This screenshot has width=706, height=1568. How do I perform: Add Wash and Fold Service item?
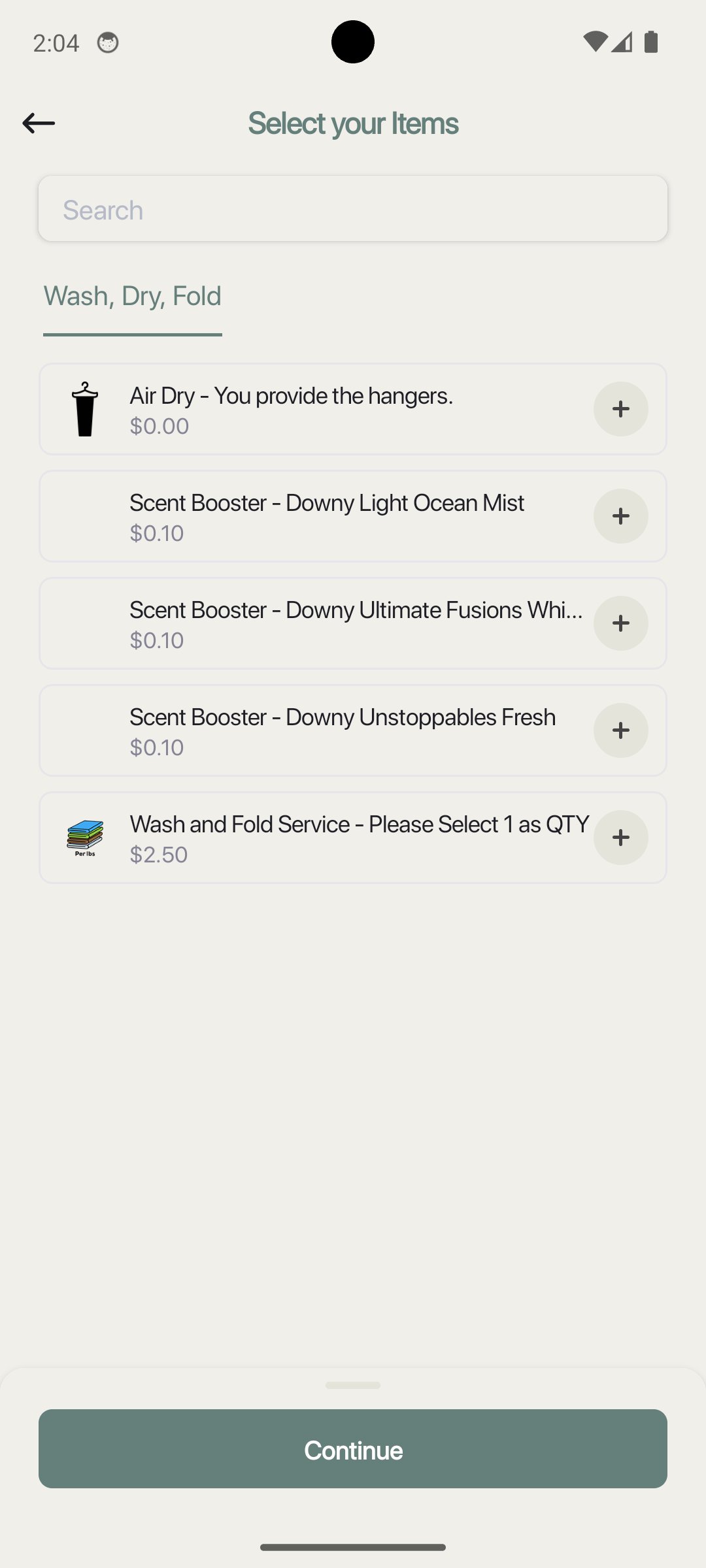pyautogui.click(x=620, y=838)
